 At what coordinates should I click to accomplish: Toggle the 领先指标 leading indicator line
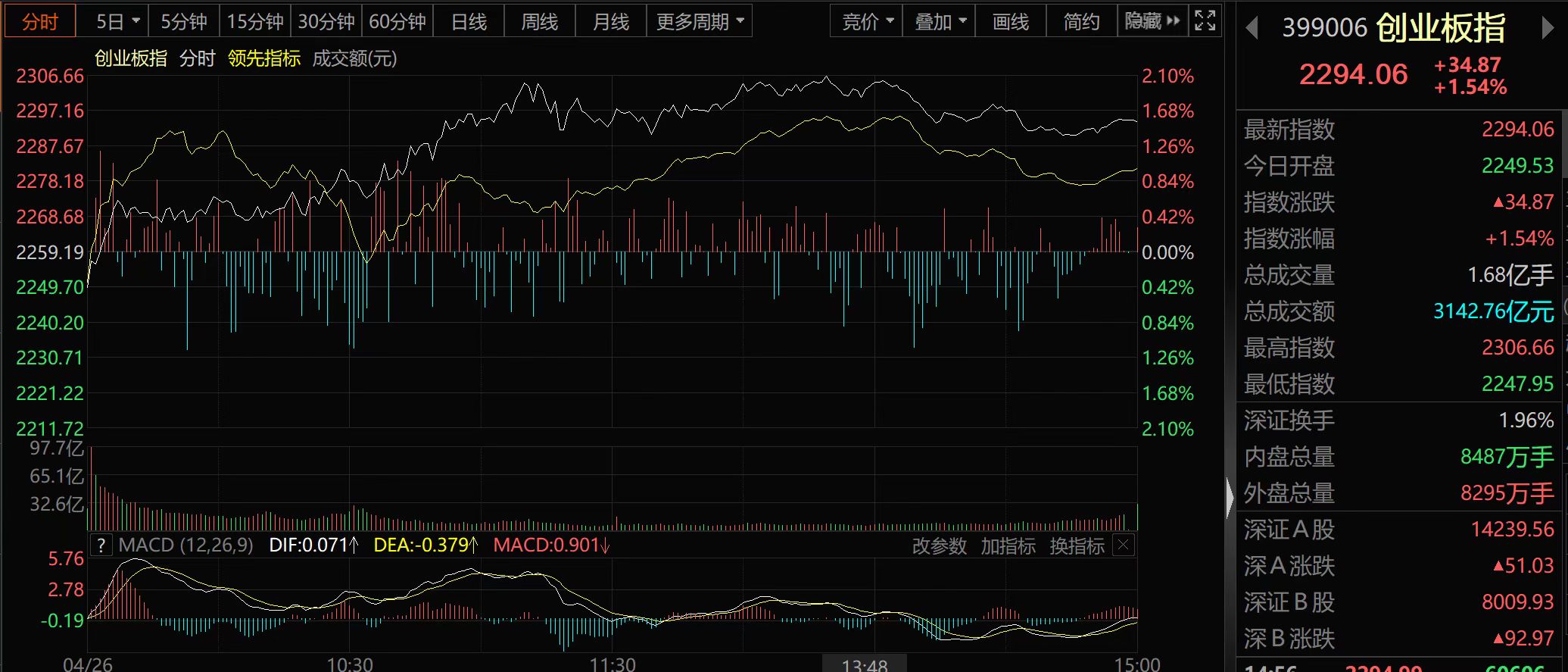click(x=264, y=58)
